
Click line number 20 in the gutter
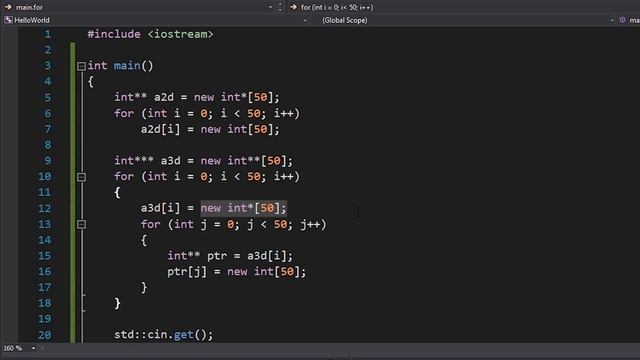coord(44,335)
